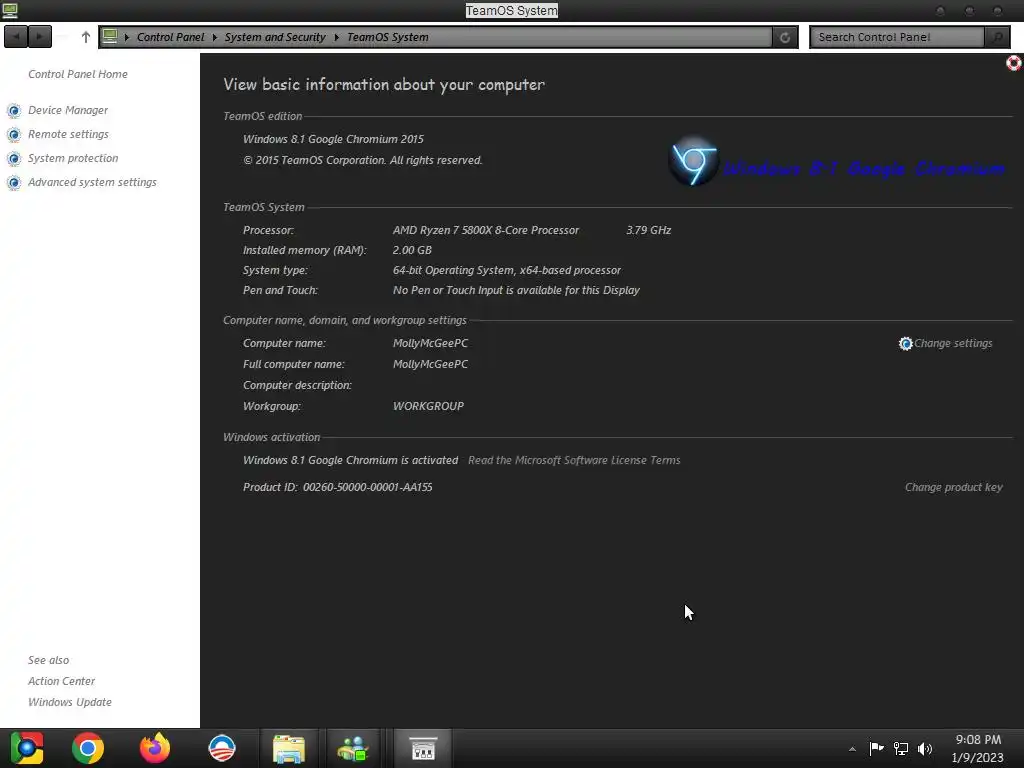
Task: Click the title bar window icon
Action: 10,10
